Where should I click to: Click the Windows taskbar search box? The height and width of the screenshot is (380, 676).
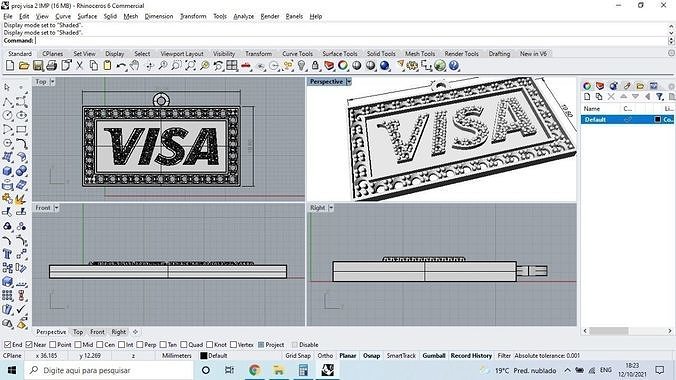110,370
